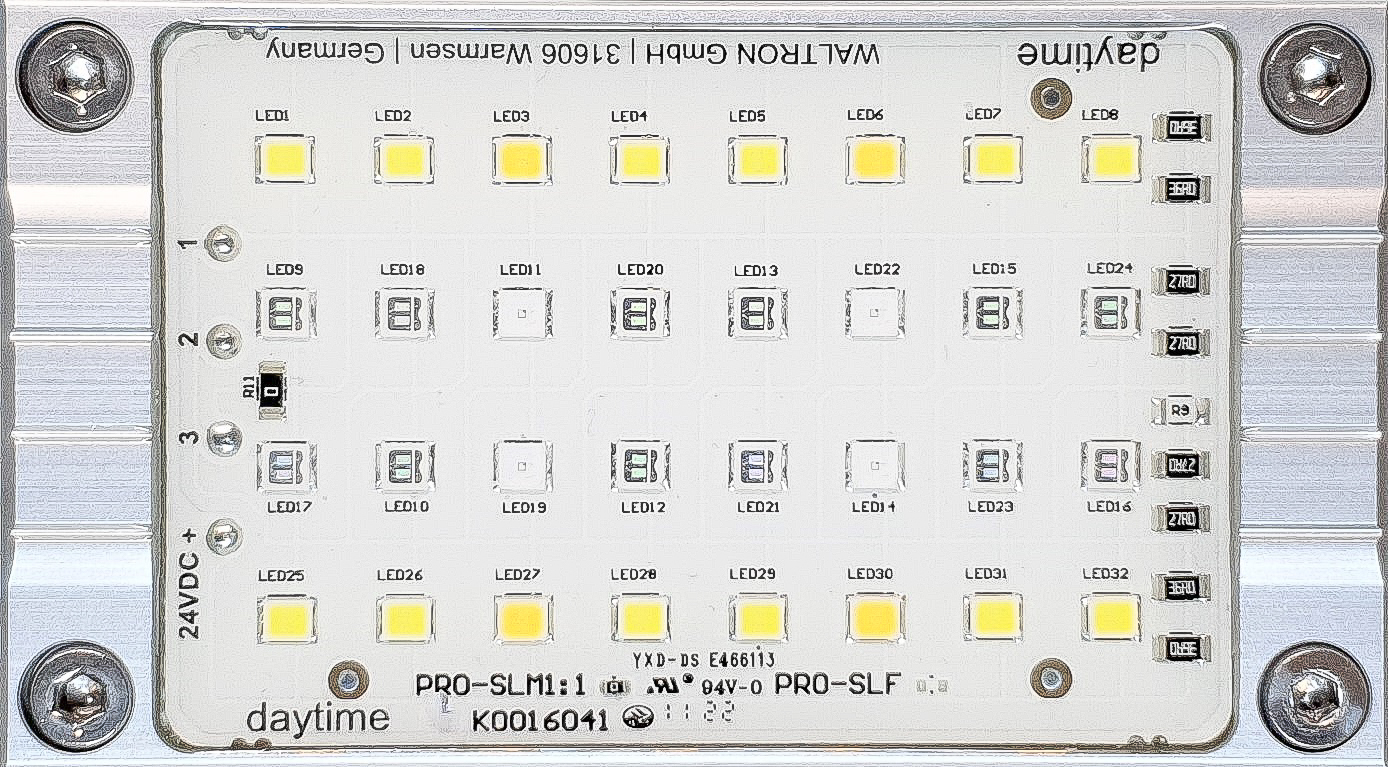Click the daytime logo at bottom left
1388x767 pixels.
[317, 718]
